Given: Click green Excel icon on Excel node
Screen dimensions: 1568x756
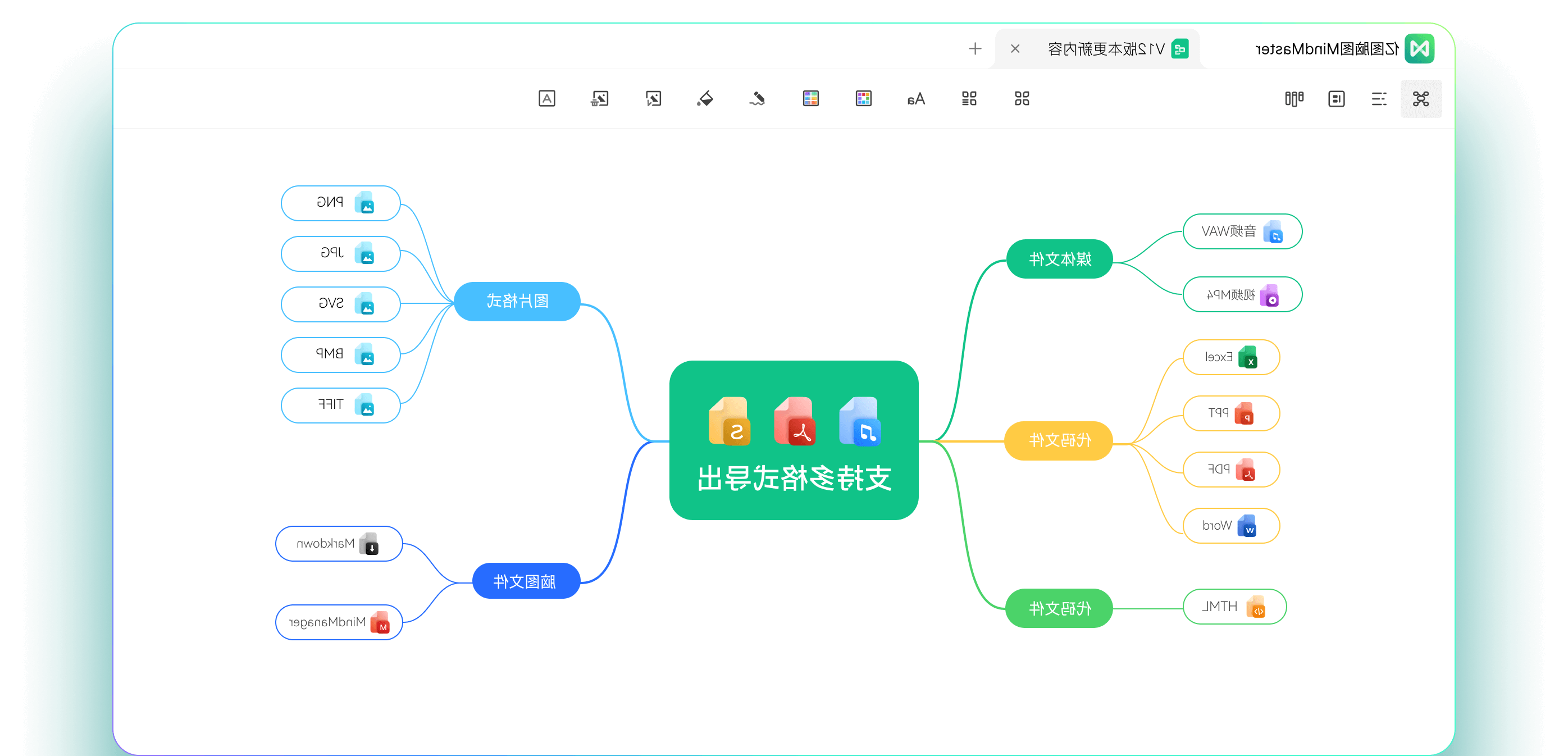Looking at the screenshot, I should (x=1248, y=357).
